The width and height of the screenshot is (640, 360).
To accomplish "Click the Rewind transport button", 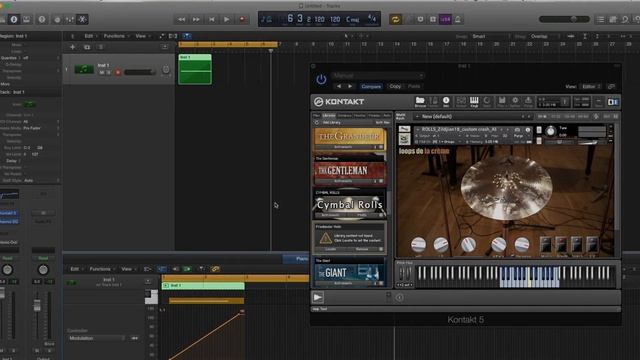I will tap(181, 19).
